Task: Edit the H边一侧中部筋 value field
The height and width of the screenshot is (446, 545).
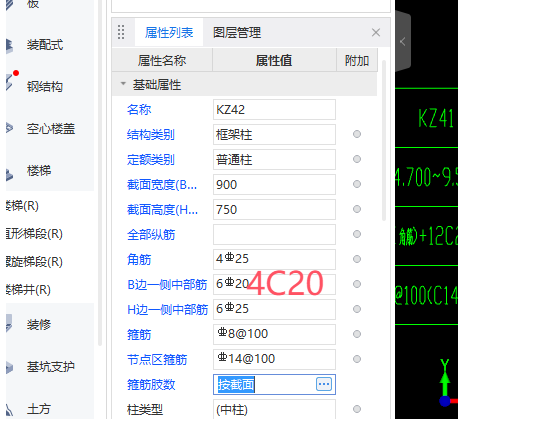Action: tap(274, 310)
